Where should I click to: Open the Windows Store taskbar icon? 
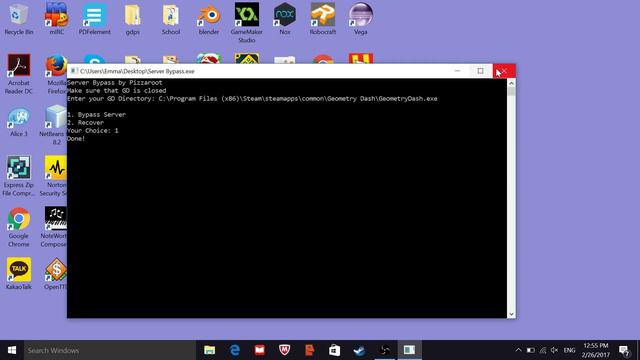coord(334,350)
